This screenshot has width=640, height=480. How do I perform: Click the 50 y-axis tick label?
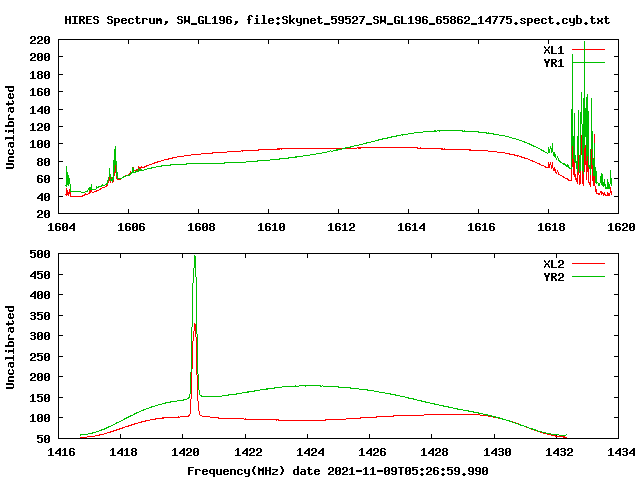click(43, 439)
